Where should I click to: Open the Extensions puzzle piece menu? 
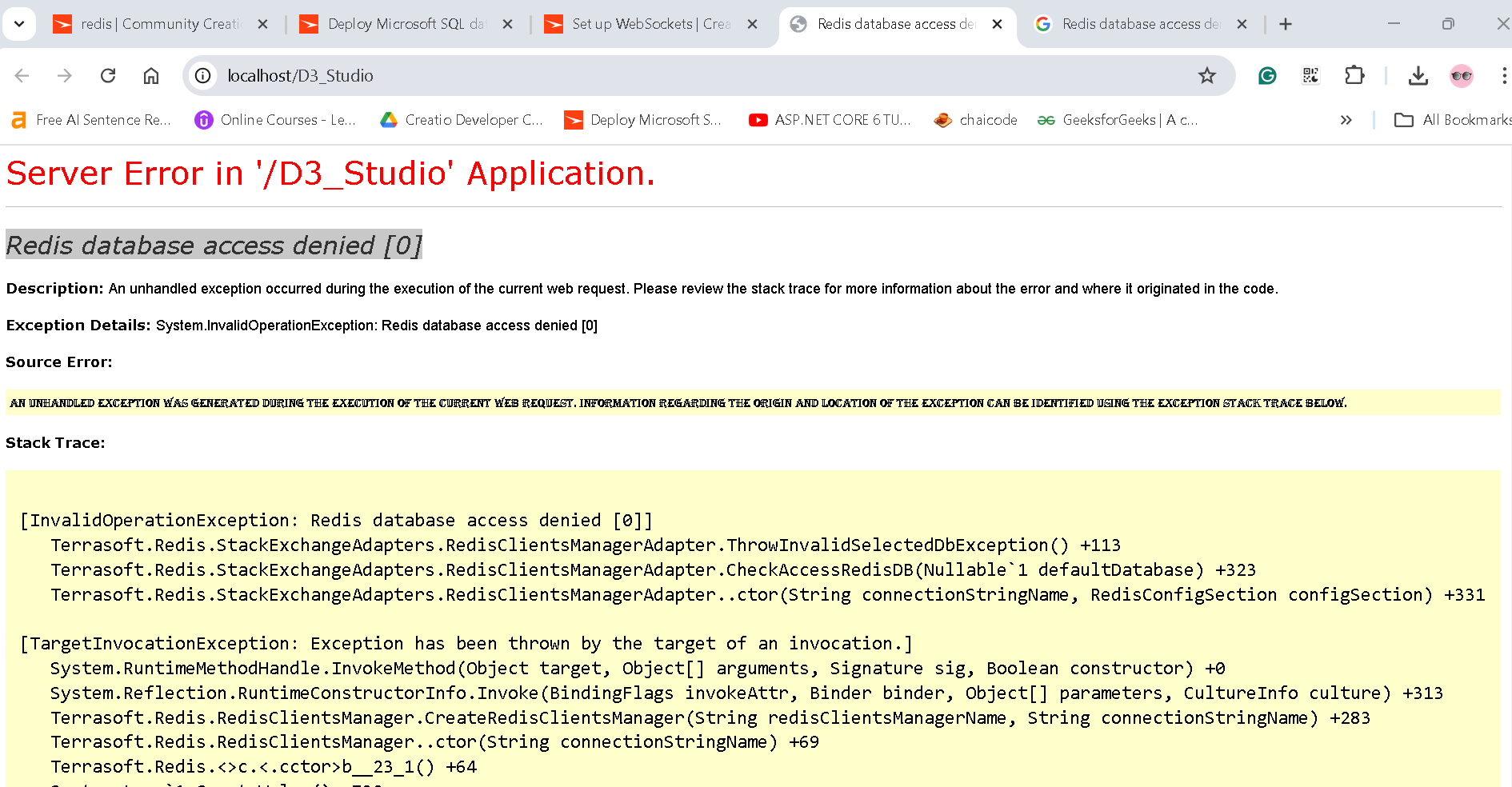(x=1354, y=75)
